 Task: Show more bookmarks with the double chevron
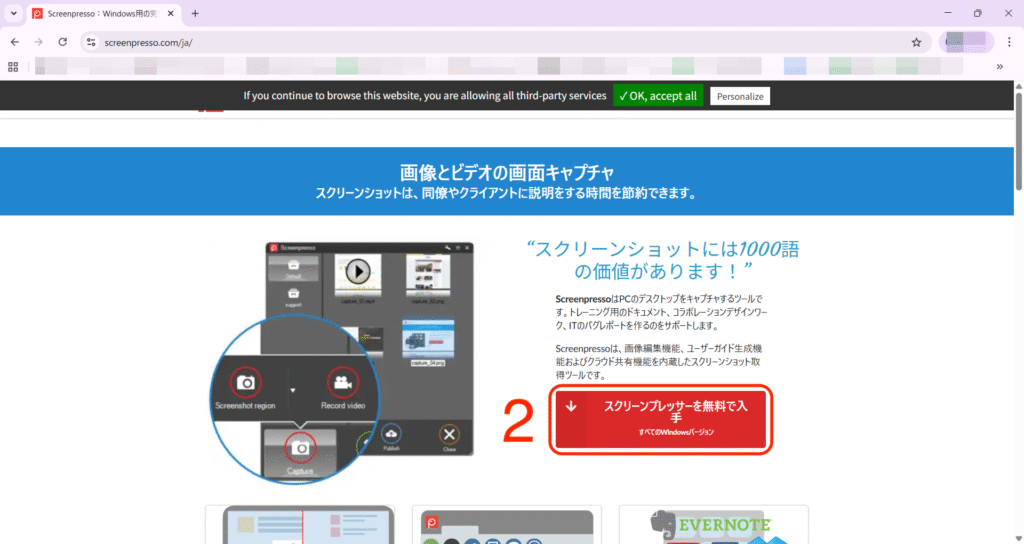[999, 67]
